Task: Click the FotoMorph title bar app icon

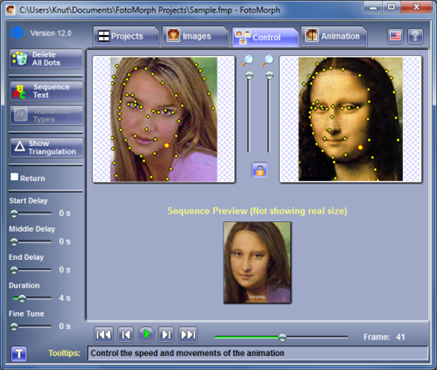Action: point(11,10)
